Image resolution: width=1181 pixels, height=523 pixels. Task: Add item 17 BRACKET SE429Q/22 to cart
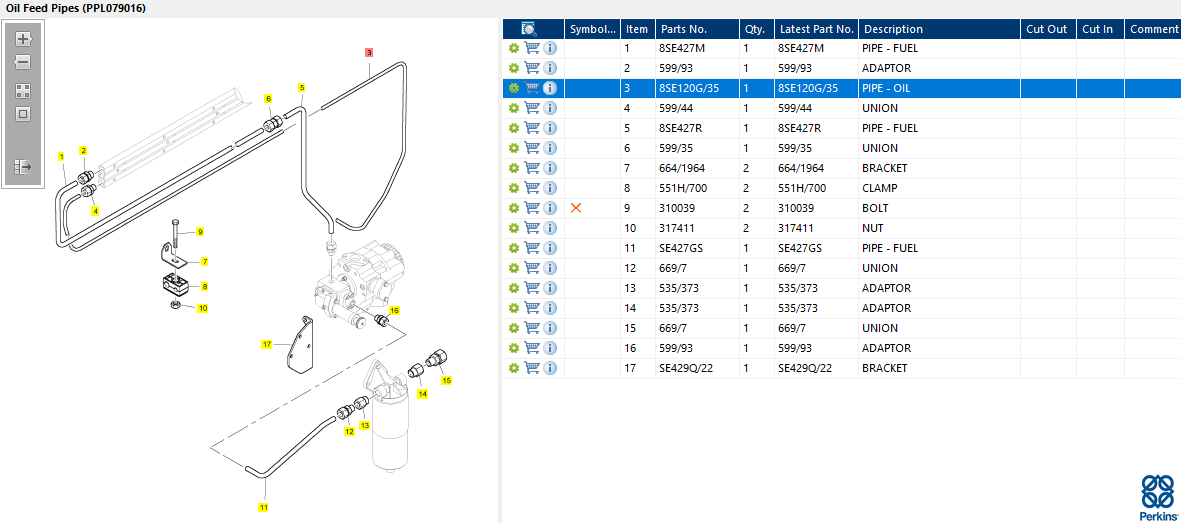[532, 368]
